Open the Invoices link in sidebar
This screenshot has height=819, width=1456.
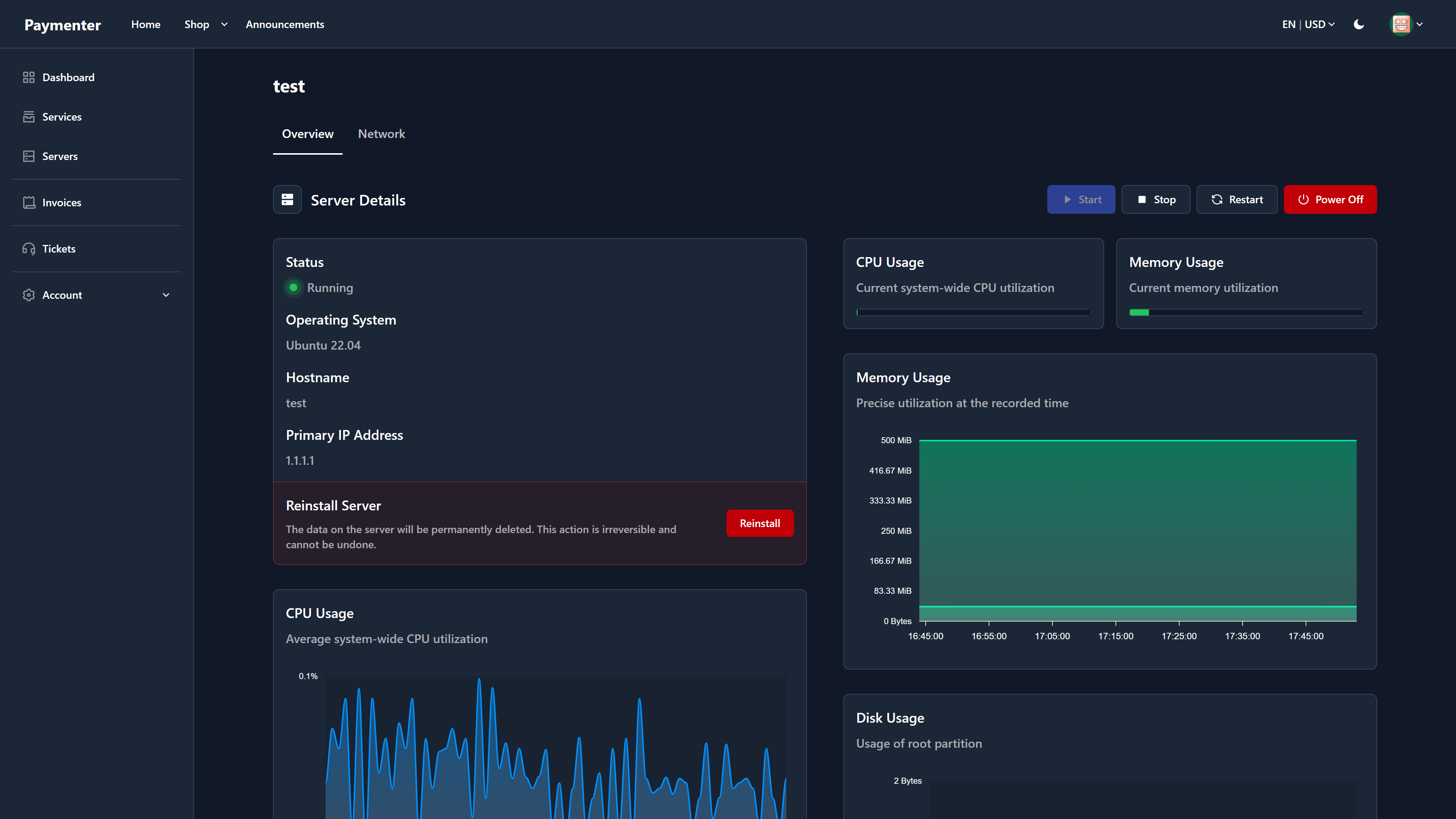(x=61, y=202)
